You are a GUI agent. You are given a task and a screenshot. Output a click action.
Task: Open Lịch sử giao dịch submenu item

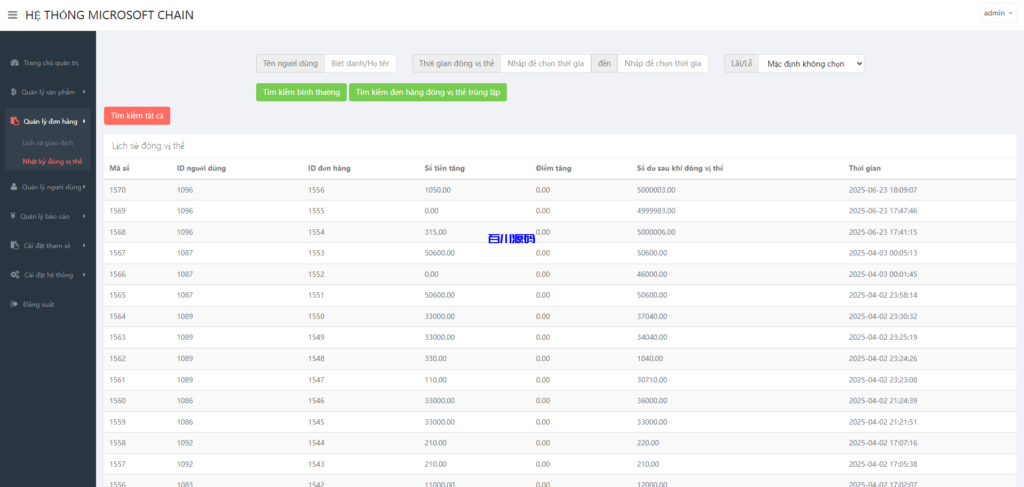tap(48, 142)
